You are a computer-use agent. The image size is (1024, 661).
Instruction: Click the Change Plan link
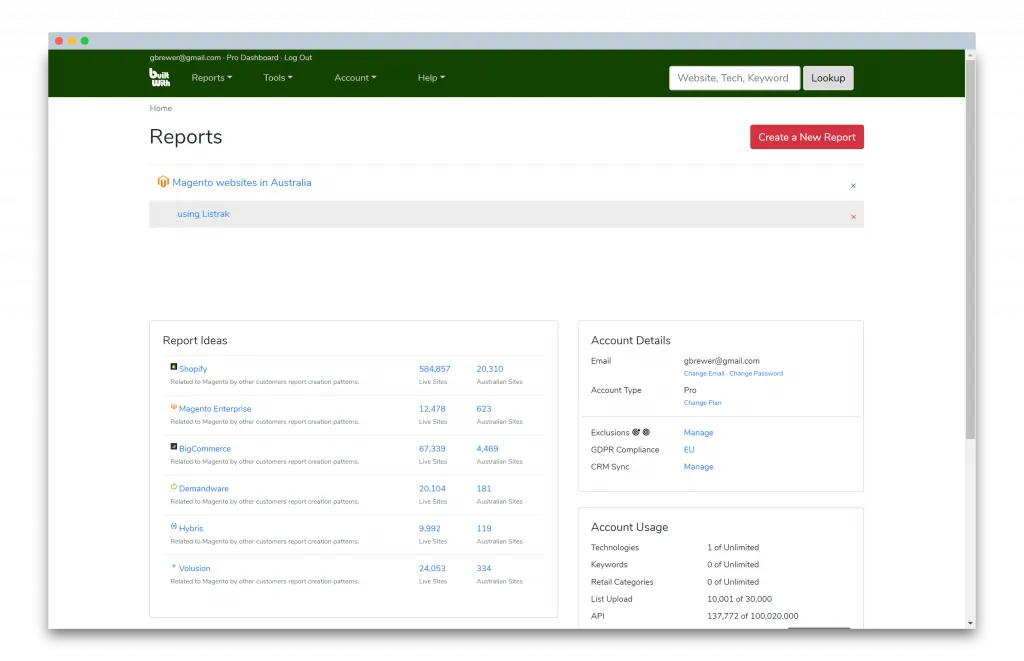[x=702, y=403]
